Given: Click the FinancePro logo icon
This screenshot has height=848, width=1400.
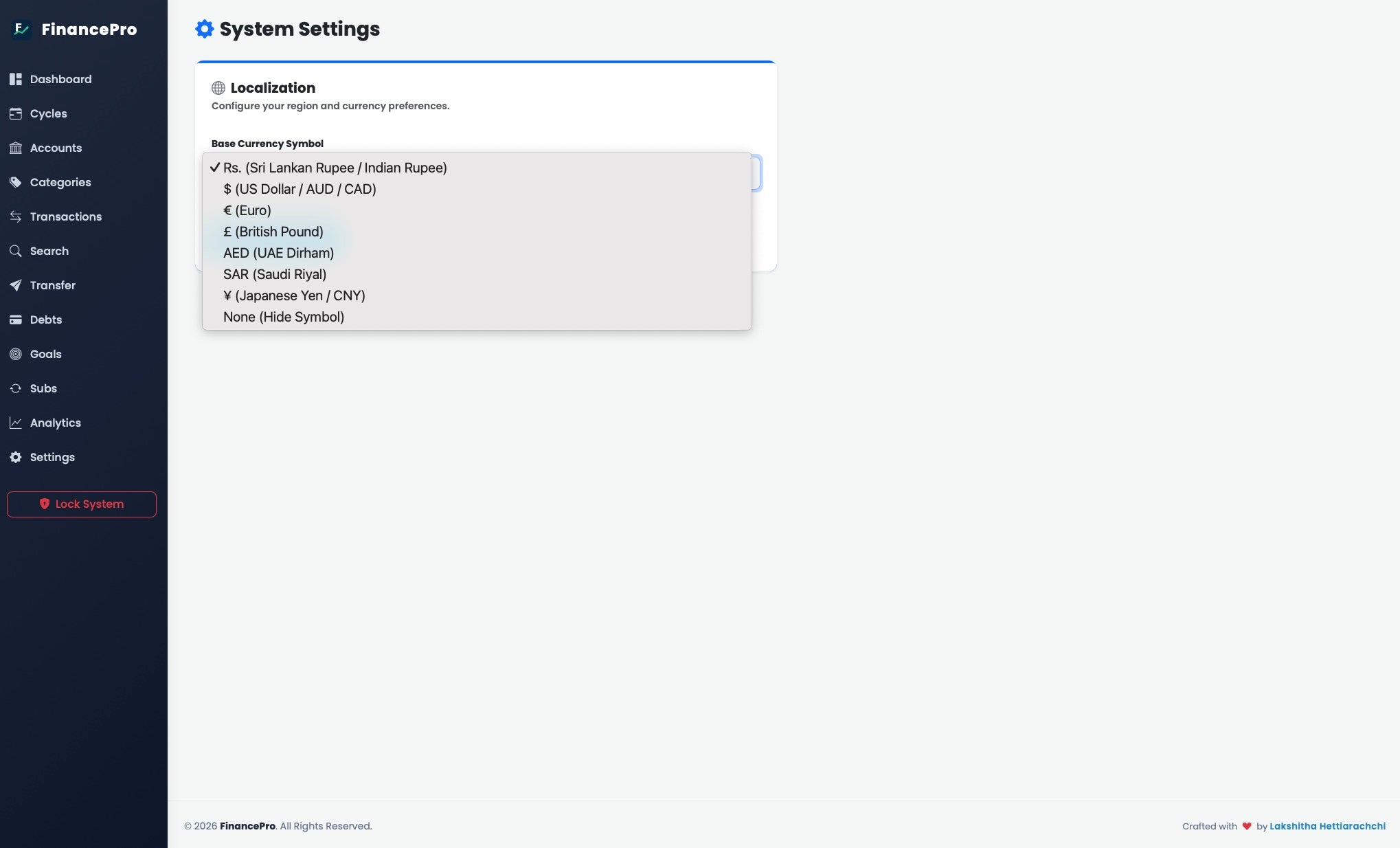Looking at the screenshot, I should [x=22, y=29].
